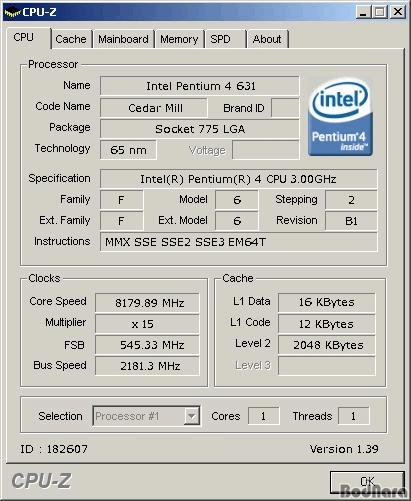Screen dimensions: 411x501
Task: Click the CPU-Z title bar app icon
Action: pyautogui.click(x=12, y=13)
